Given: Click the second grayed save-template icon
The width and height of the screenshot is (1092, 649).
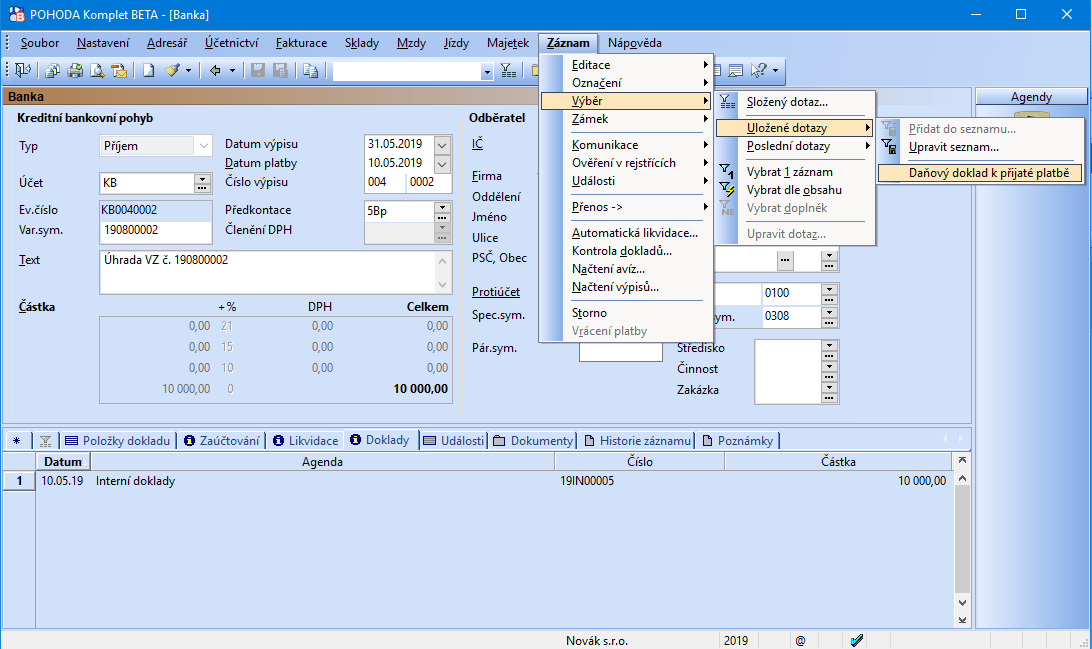Looking at the screenshot, I should 280,70.
